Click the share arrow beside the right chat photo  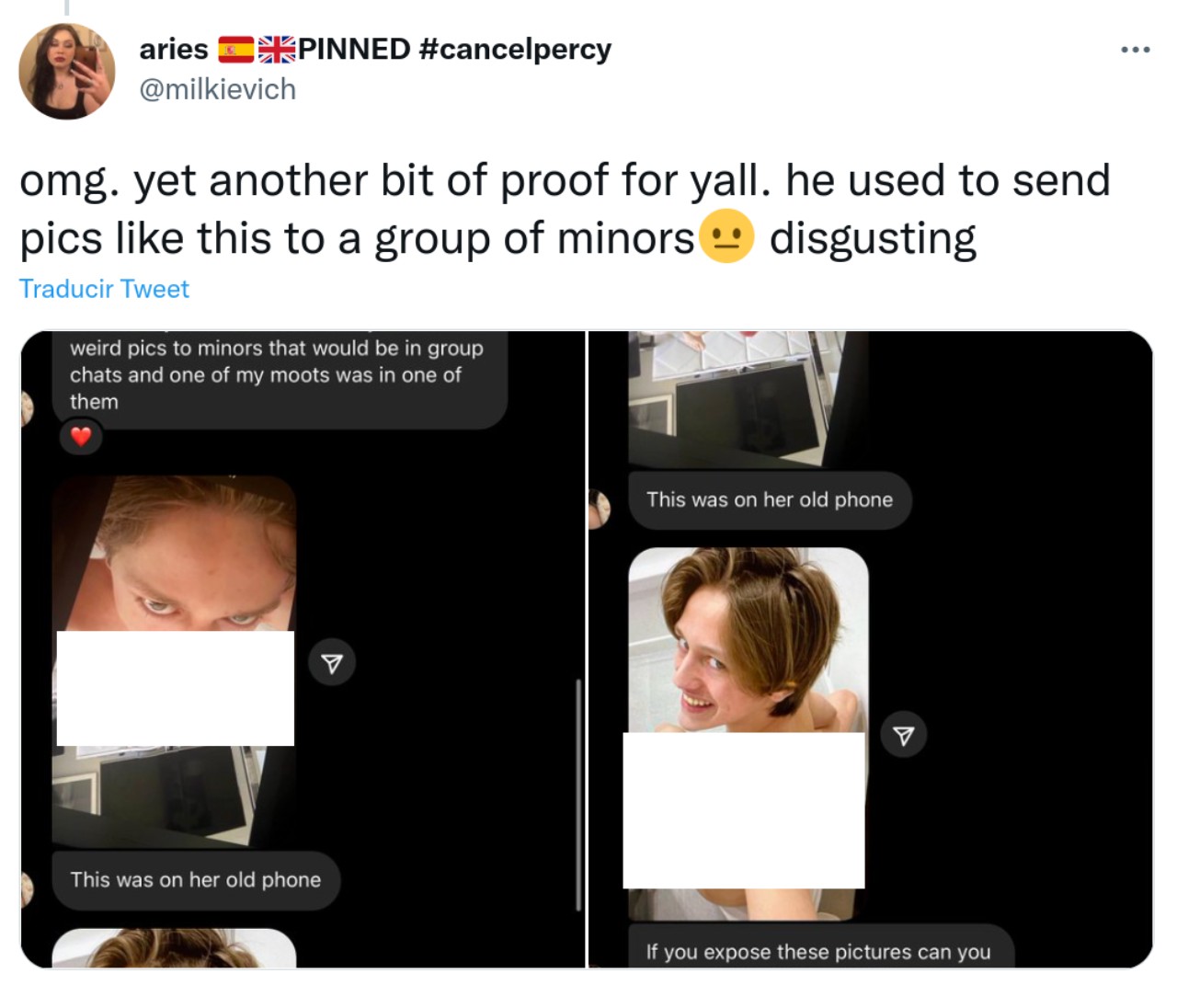(904, 735)
